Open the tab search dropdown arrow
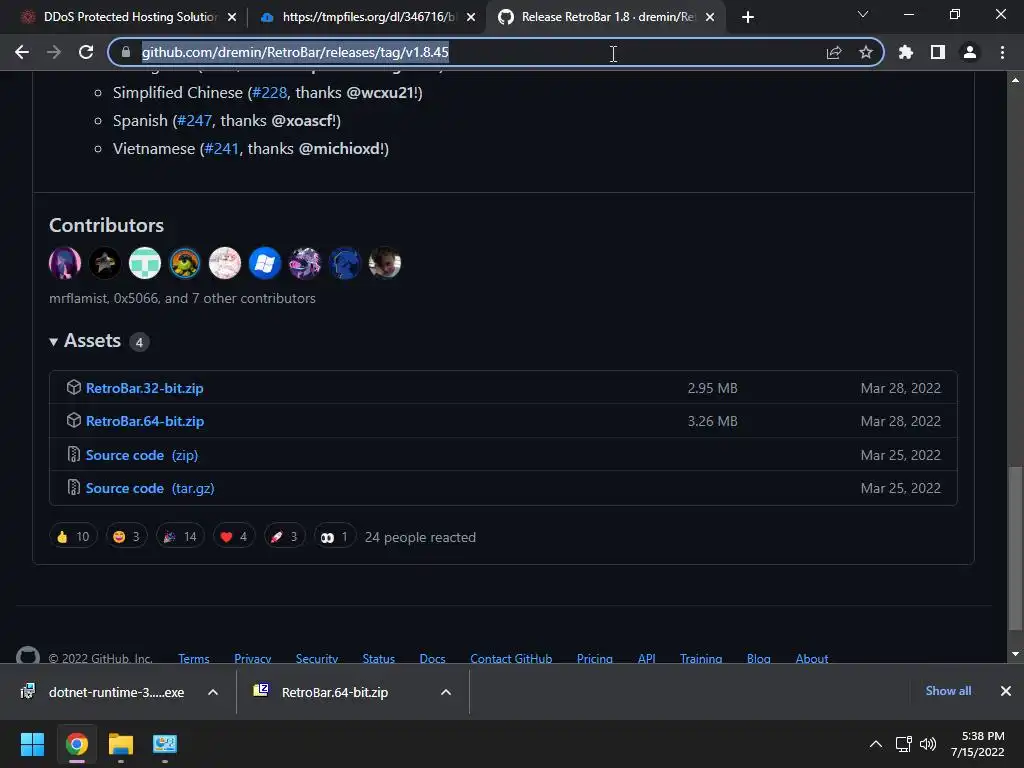 coord(863,14)
